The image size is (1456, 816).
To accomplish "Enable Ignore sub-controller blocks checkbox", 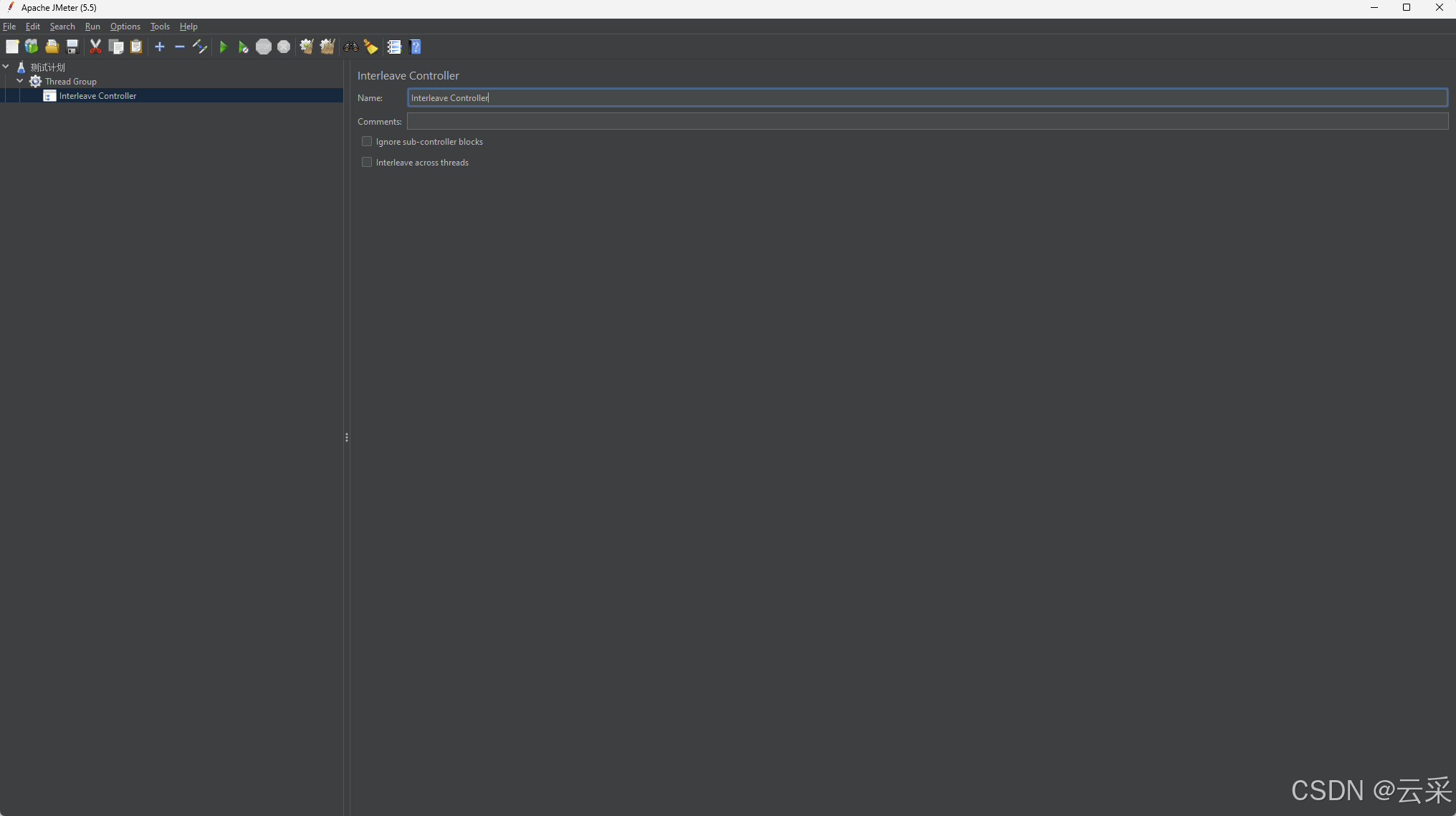I will [367, 141].
